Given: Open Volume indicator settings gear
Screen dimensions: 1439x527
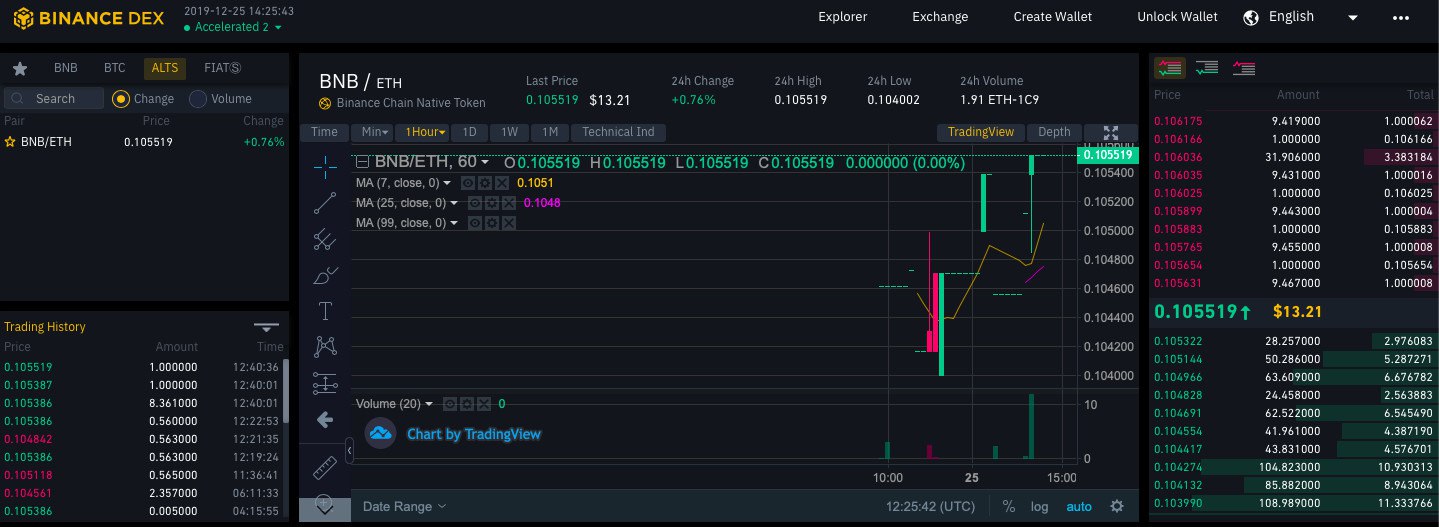Looking at the screenshot, I should pyautogui.click(x=465, y=404).
